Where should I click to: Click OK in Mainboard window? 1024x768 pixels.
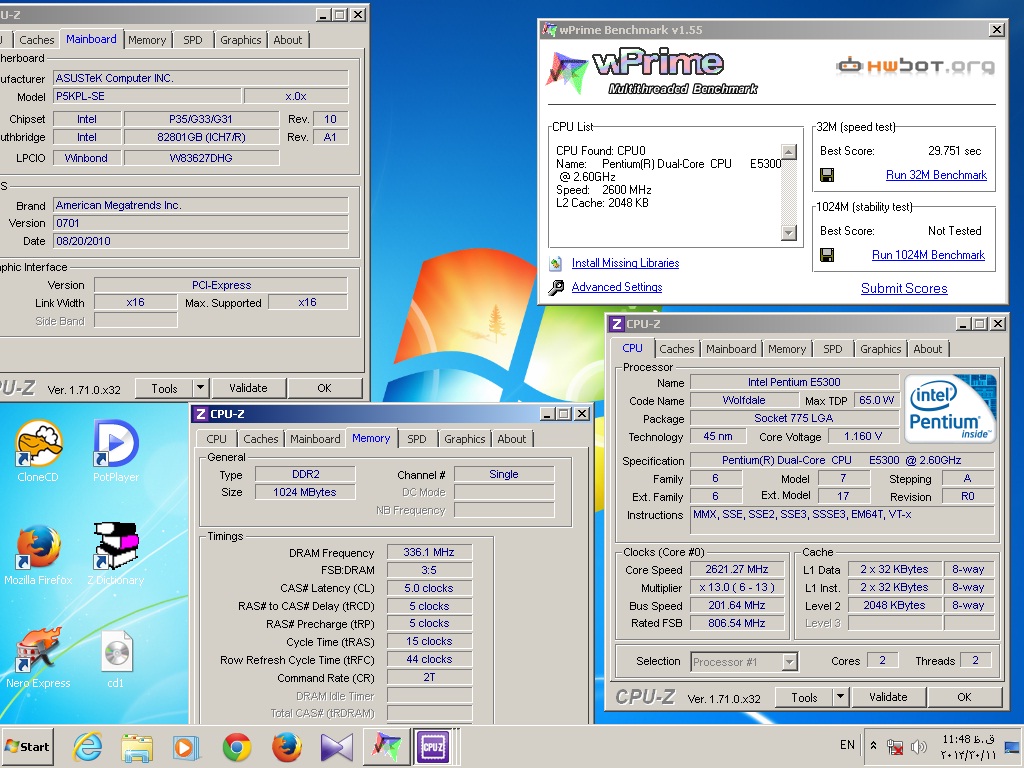click(325, 388)
